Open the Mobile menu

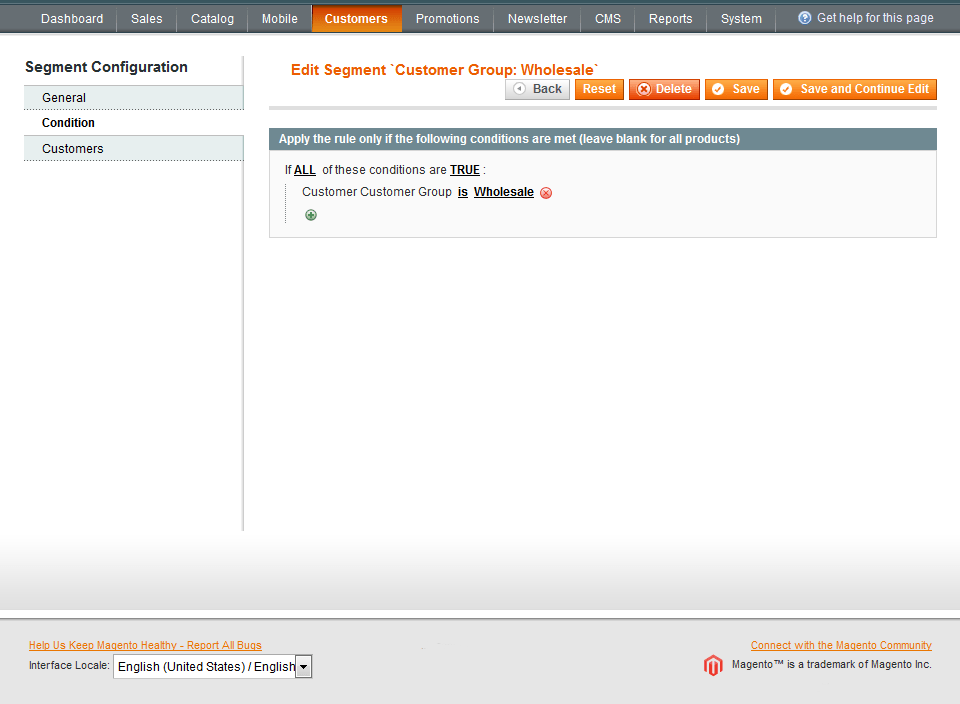[x=280, y=19]
